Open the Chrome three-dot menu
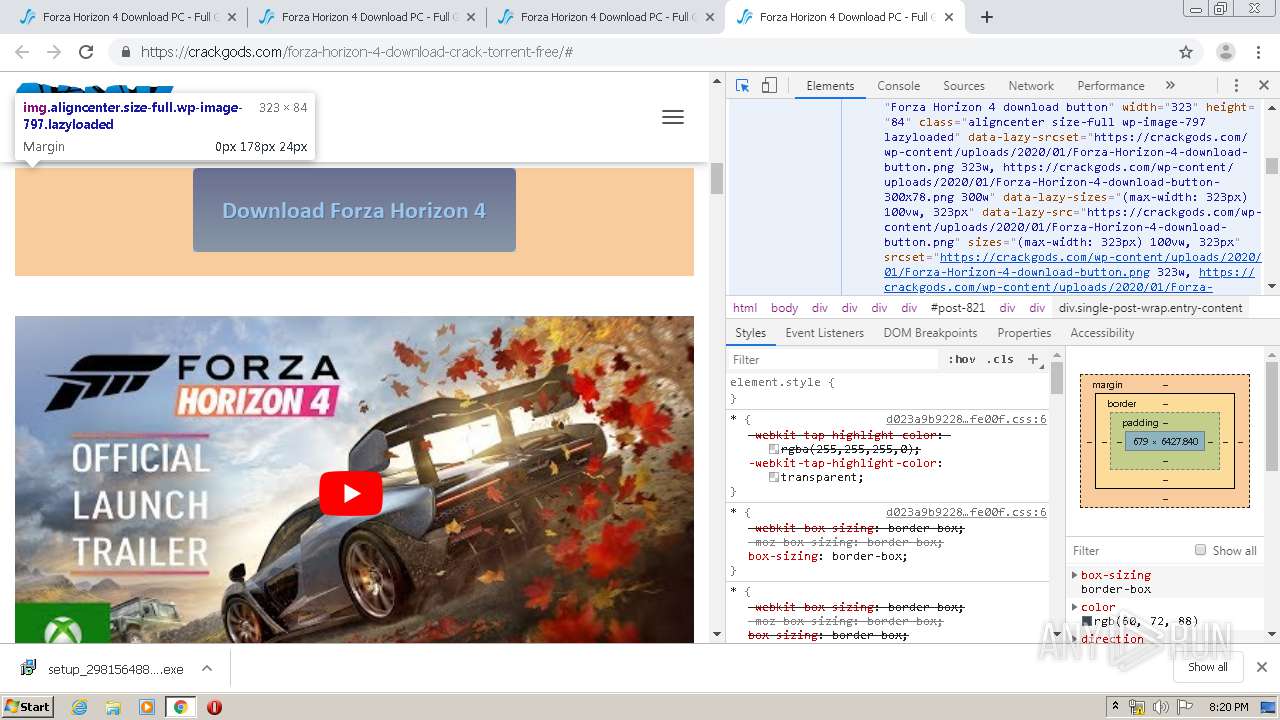Screen dimensions: 1280x720 coord(1260,52)
